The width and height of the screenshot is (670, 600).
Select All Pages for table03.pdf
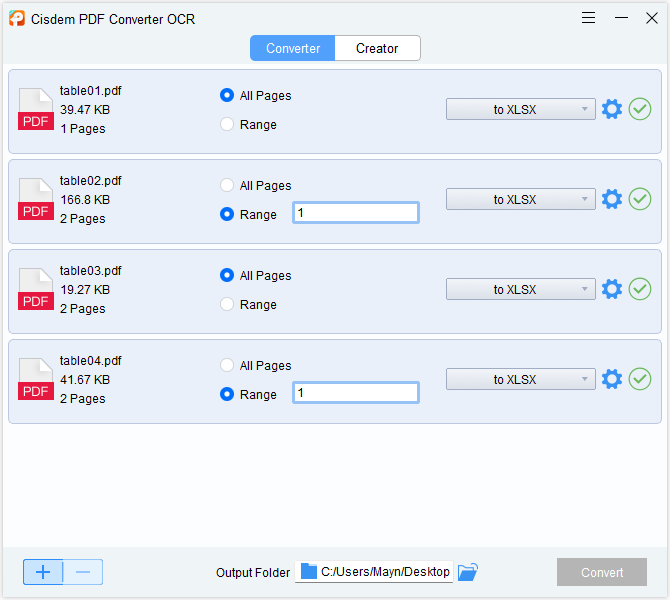(x=256, y=276)
